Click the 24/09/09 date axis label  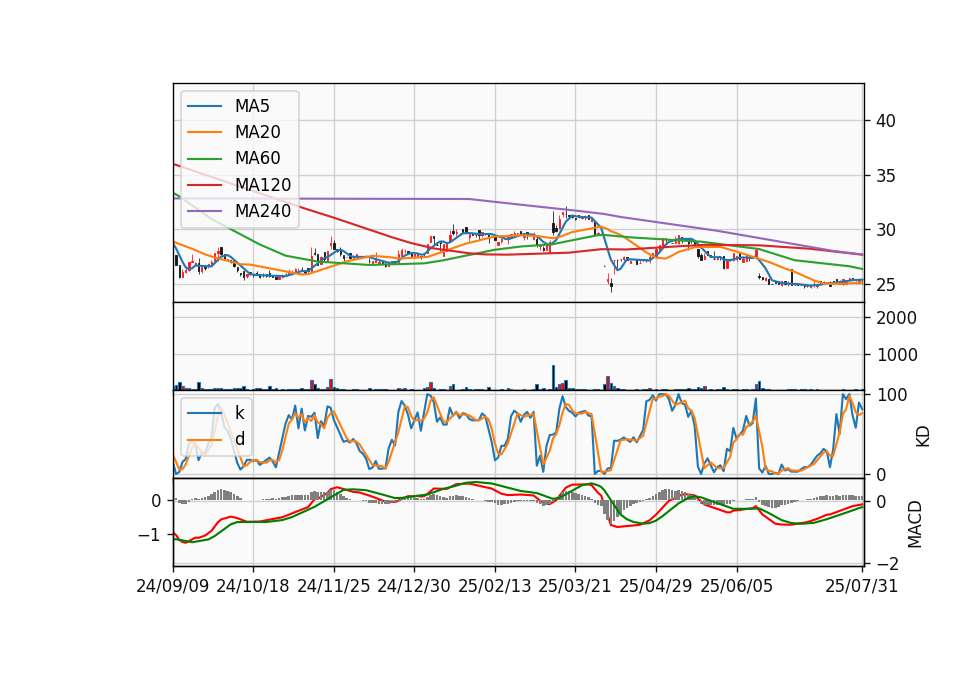(x=173, y=586)
